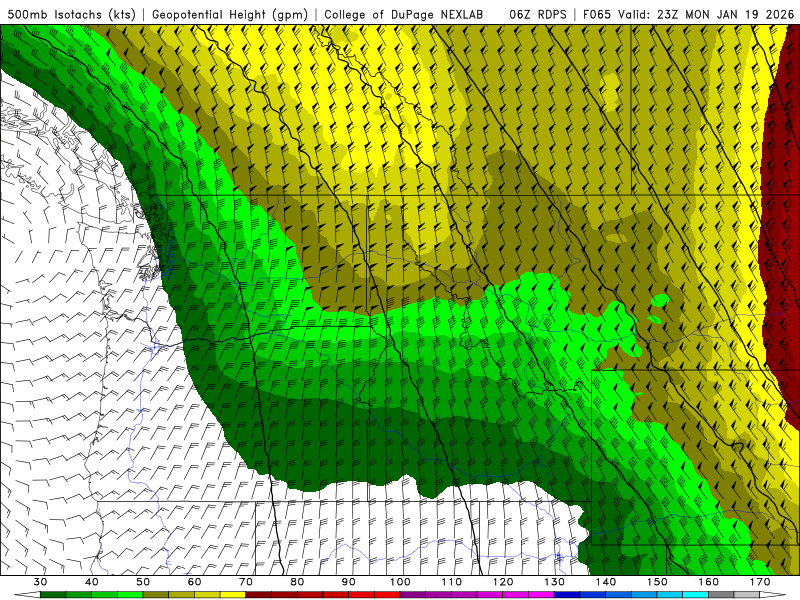Click the '60' label on the color scale
Screen dimensions: 800x600
(x=194, y=582)
